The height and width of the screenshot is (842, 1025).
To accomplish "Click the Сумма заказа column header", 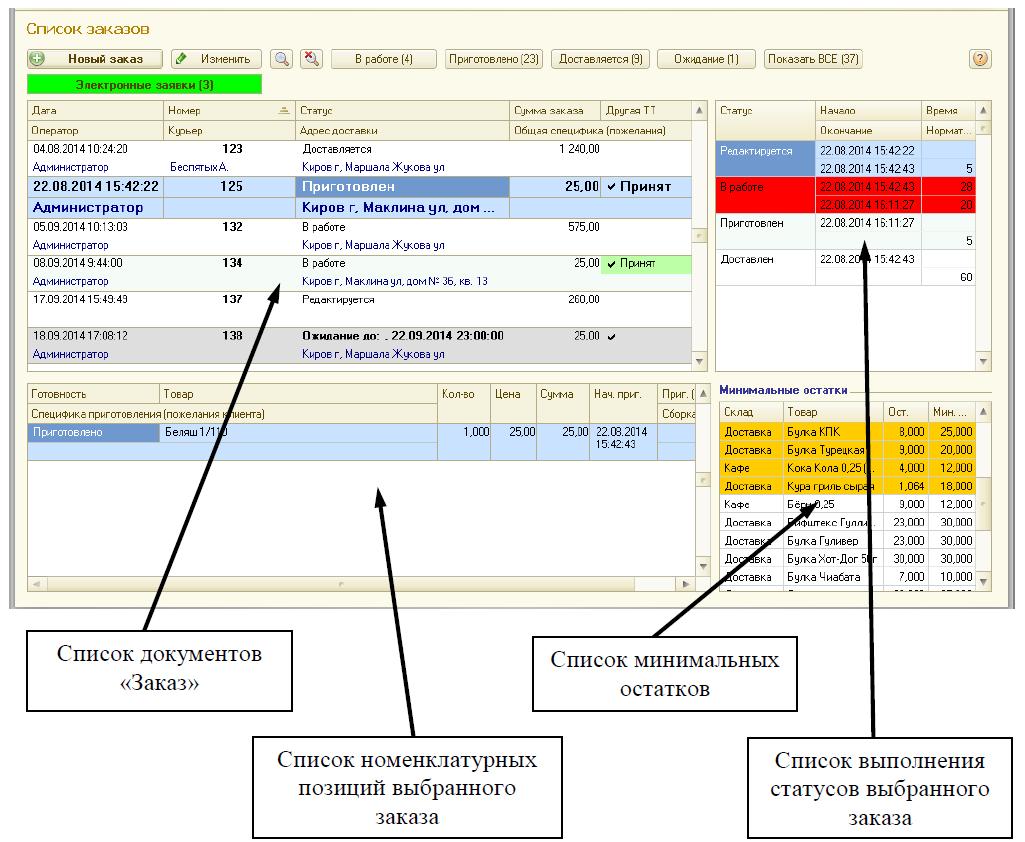I will point(555,110).
